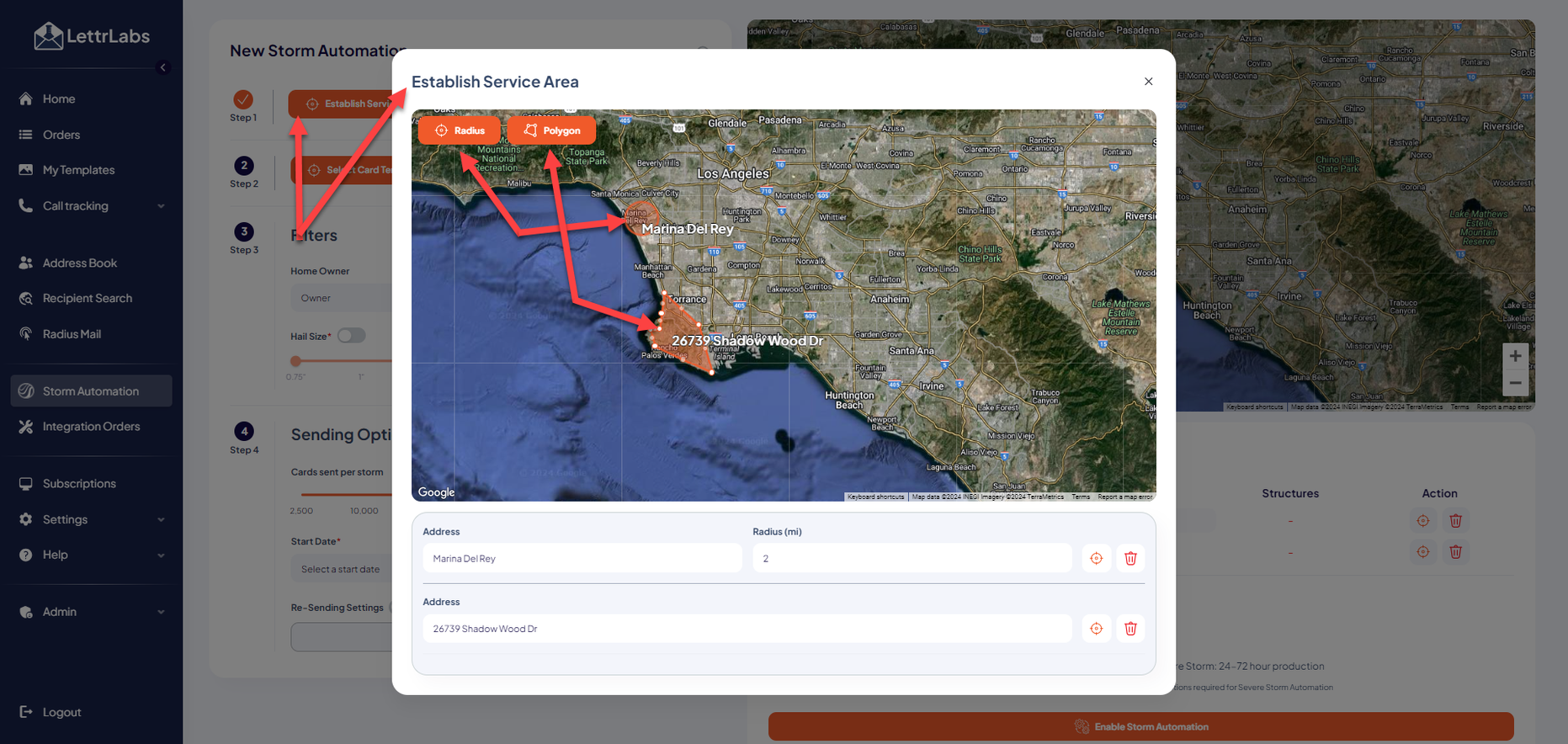Collapse the sidebar with the arrow button

[x=163, y=67]
